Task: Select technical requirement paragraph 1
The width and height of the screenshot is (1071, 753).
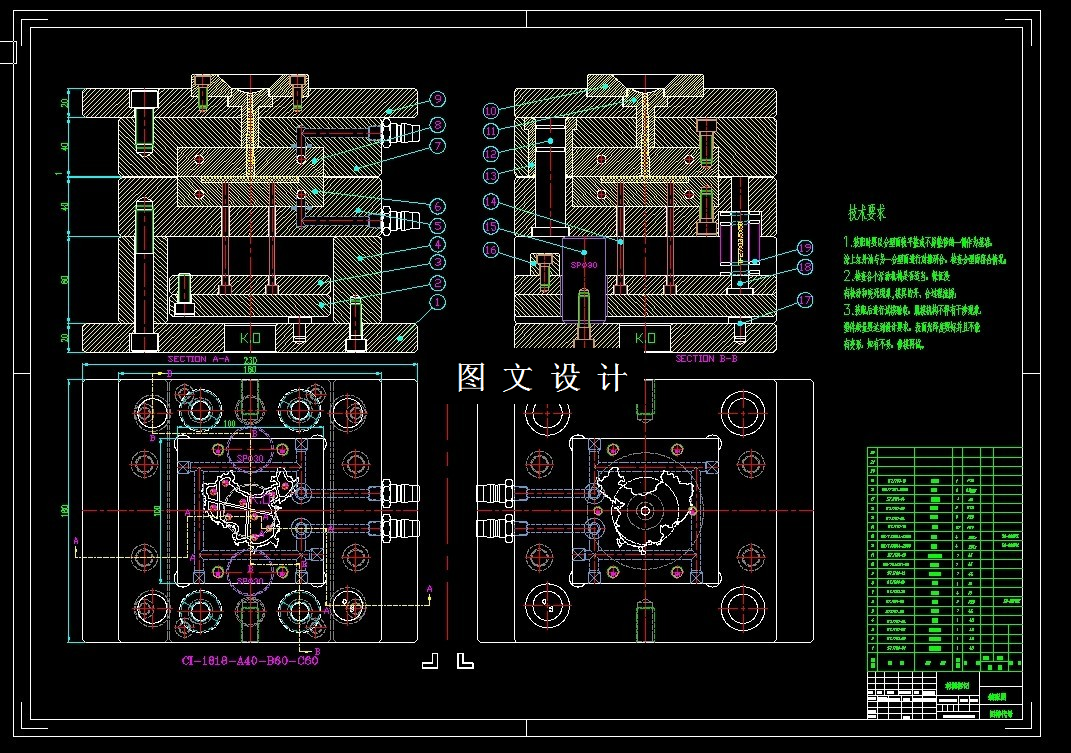Action: point(925,250)
